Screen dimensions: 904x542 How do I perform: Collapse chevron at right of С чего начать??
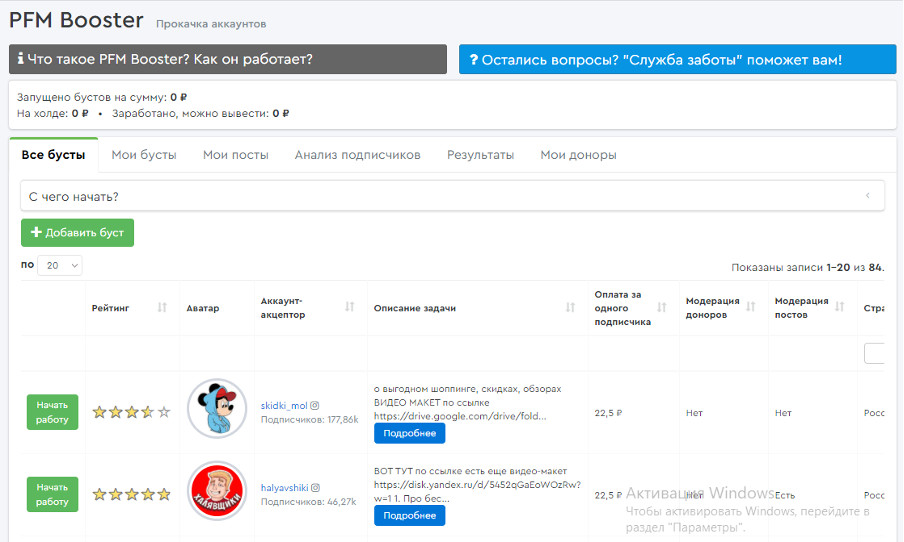click(867, 196)
